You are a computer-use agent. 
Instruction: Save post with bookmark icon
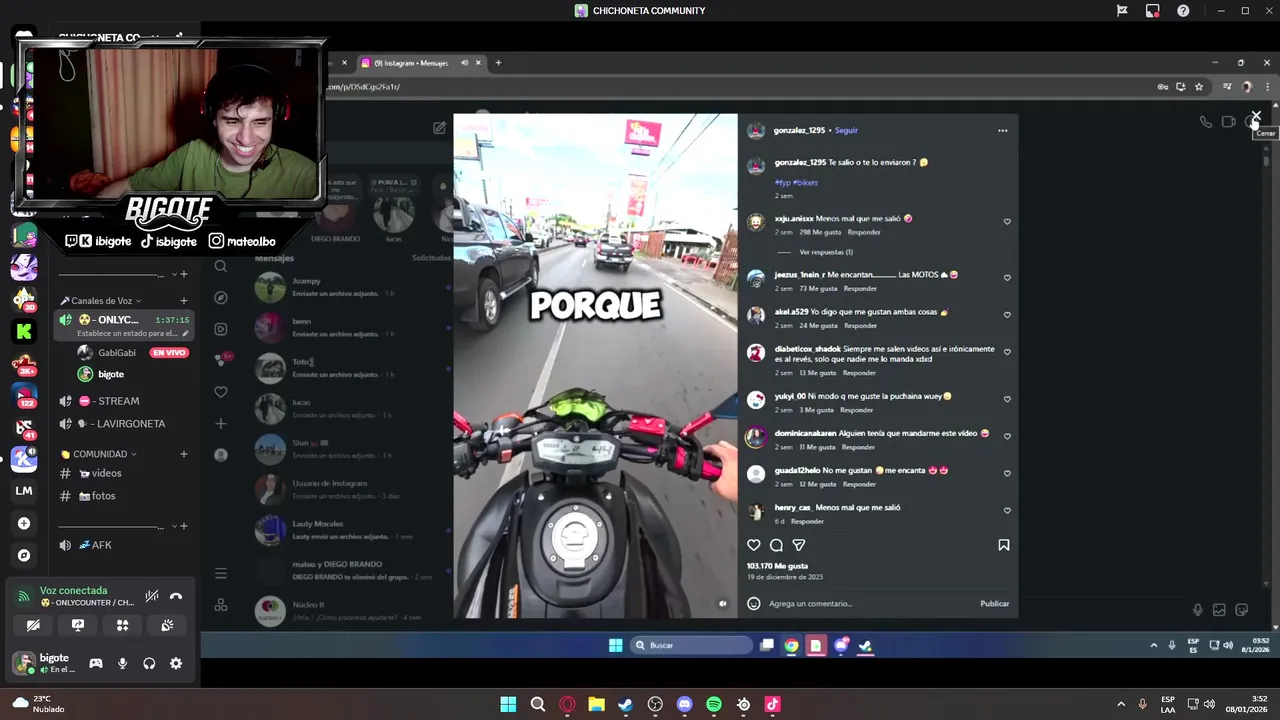click(1003, 545)
